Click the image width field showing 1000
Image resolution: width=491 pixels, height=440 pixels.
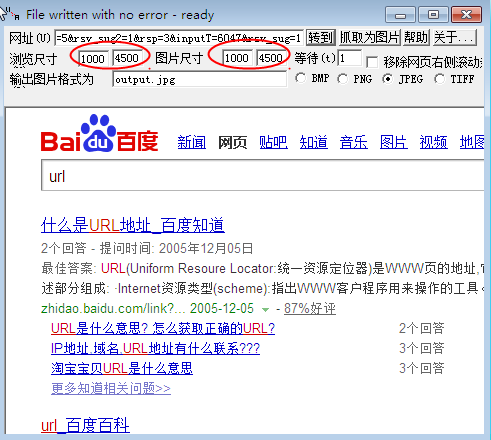[237, 59]
